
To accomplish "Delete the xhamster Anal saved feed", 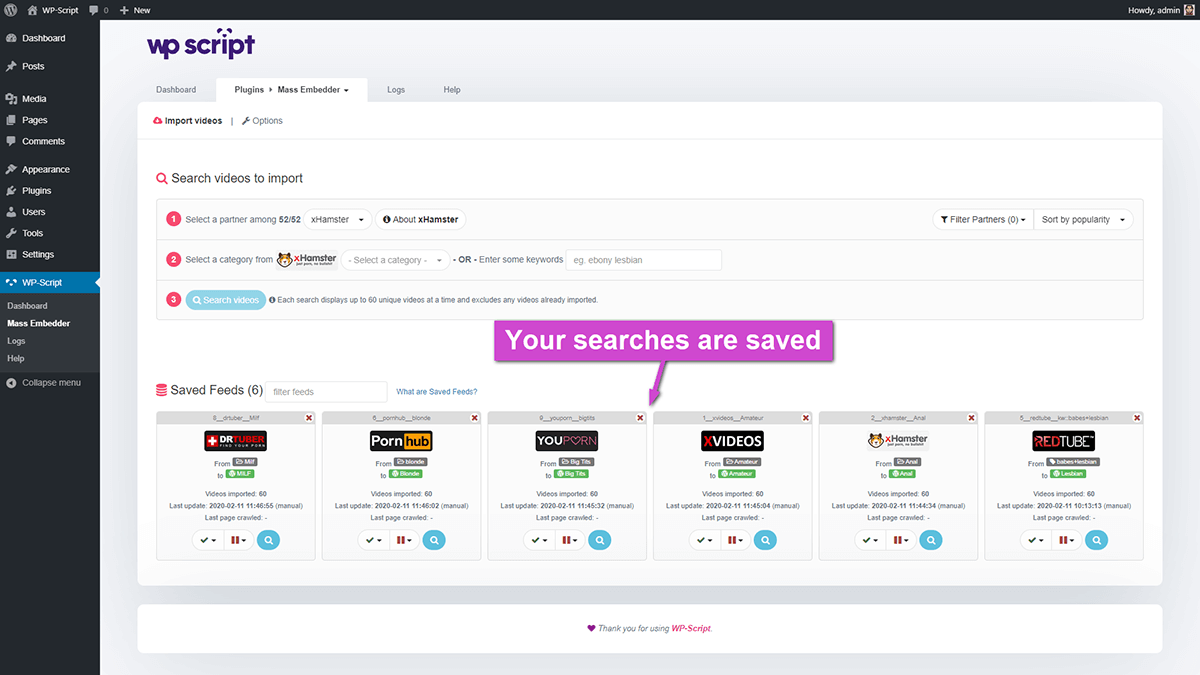I will click(971, 418).
